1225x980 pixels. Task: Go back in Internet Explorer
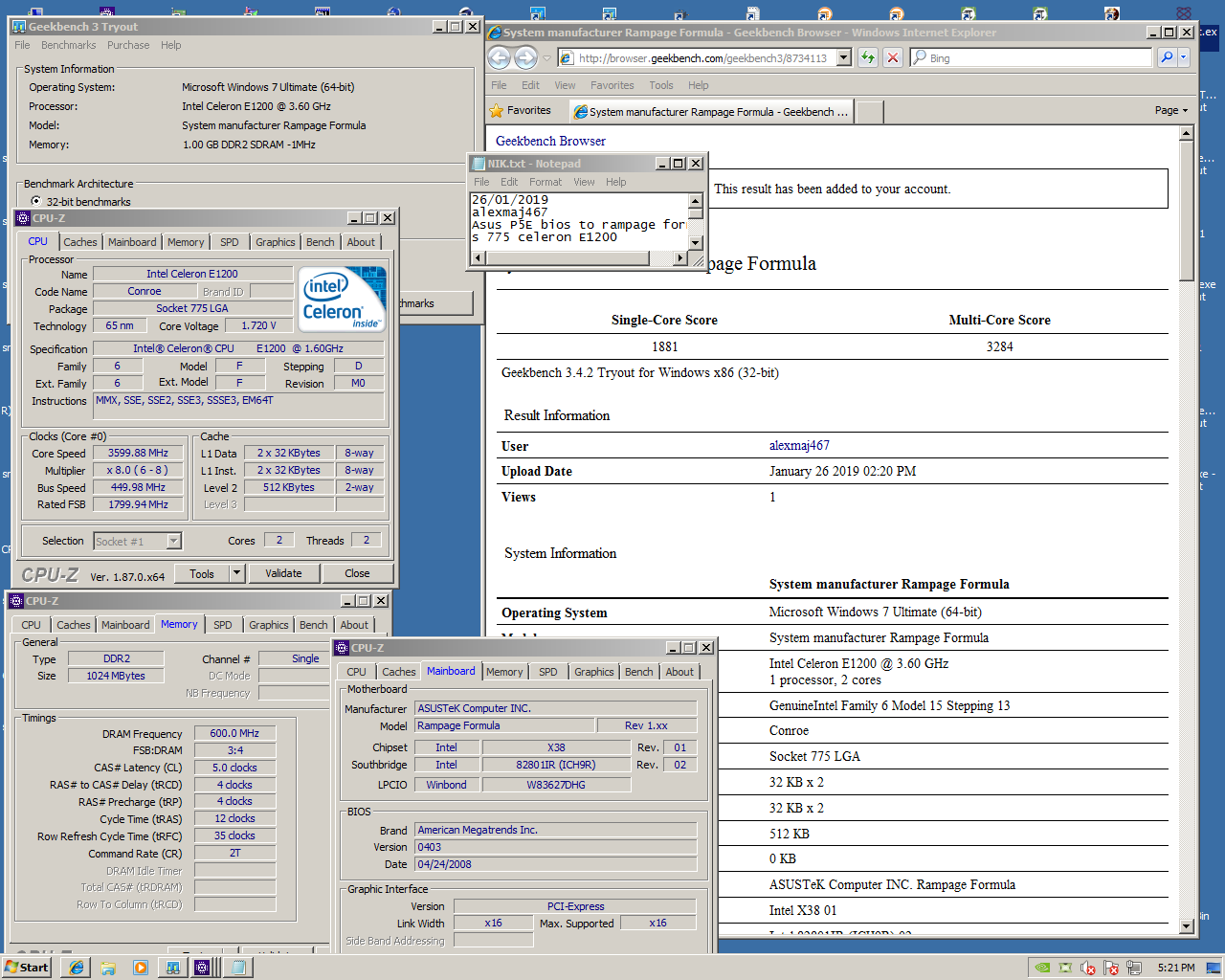point(499,58)
